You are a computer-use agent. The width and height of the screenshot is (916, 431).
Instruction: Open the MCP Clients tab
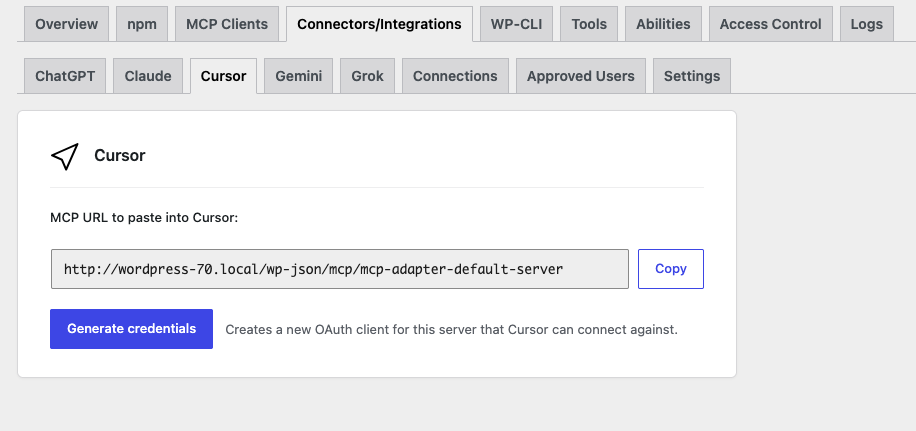[227, 24]
